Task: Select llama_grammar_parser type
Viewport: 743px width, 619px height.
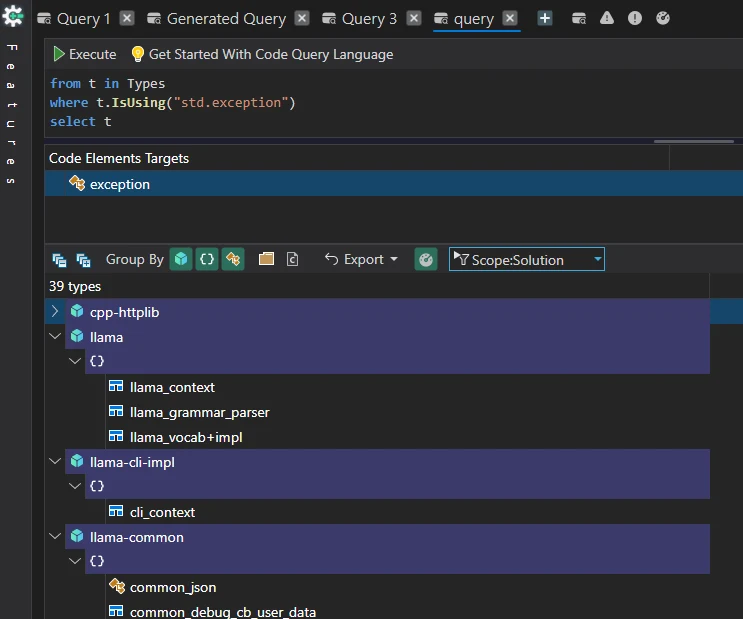Action: click(199, 412)
